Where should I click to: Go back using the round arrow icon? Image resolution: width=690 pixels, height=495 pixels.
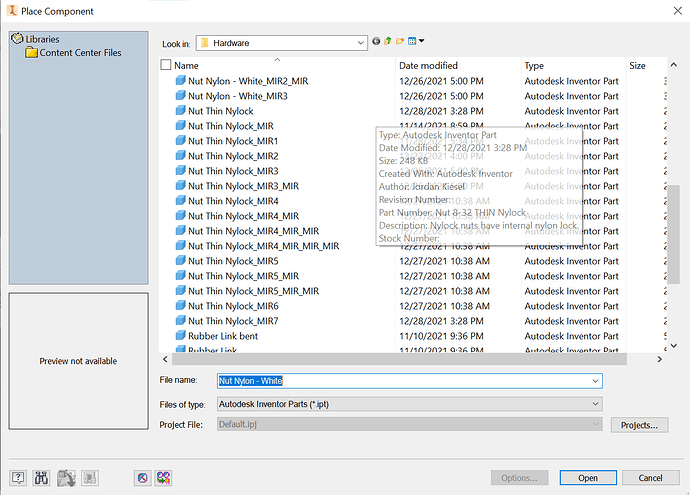[376, 41]
